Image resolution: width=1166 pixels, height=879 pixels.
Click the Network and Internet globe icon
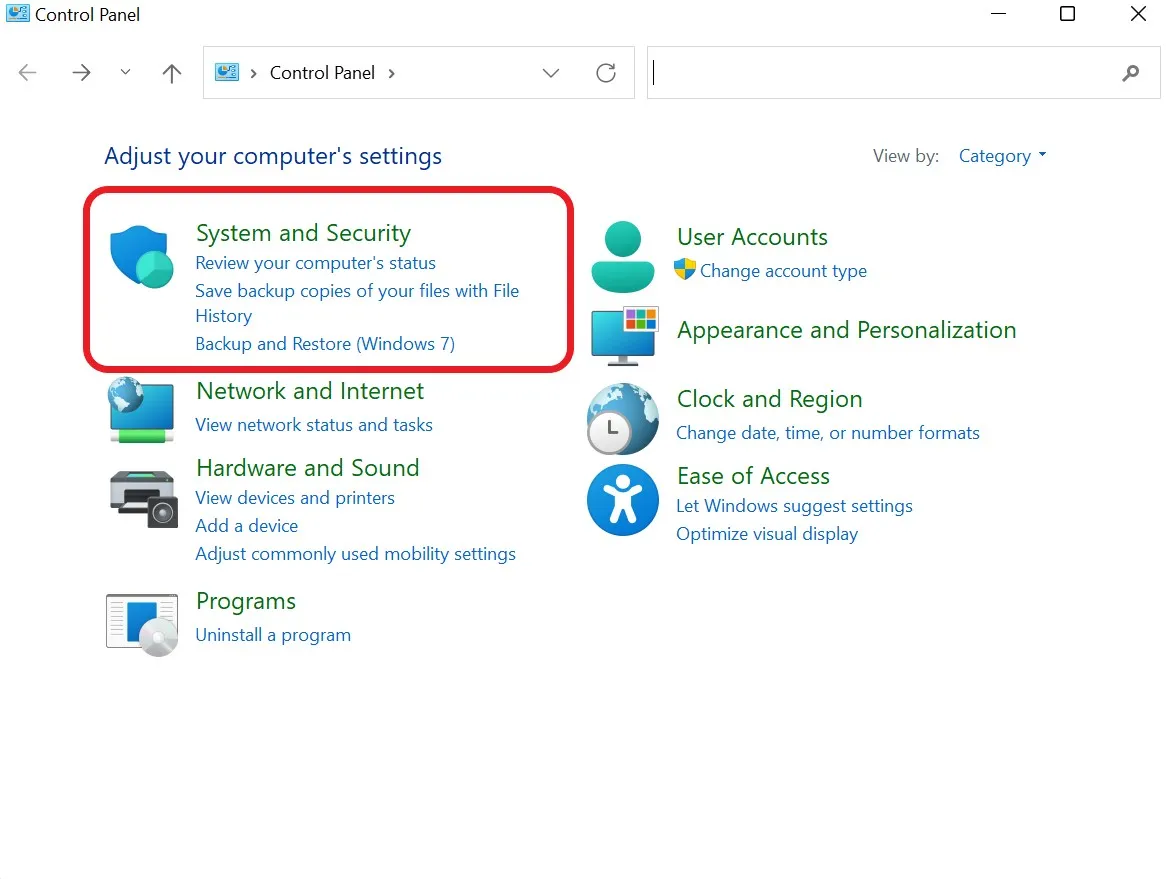pyautogui.click(x=141, y=409)
